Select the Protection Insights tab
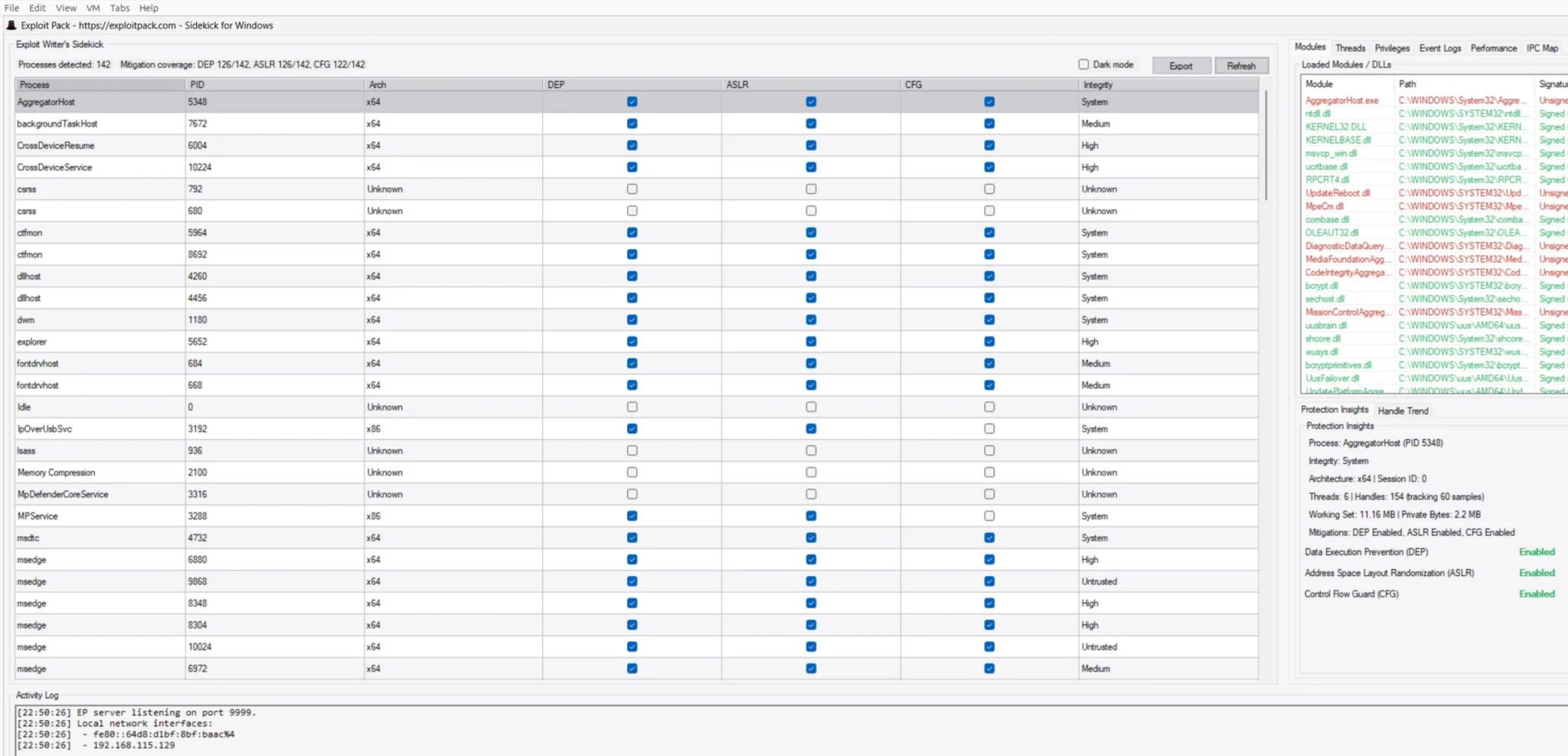Image resolution: width=1568 pixels, height=756 pixels. click(1334, 410)
